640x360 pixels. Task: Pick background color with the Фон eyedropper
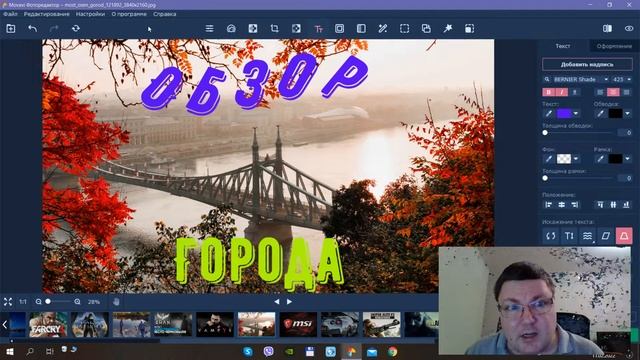(x=549, y=159)
